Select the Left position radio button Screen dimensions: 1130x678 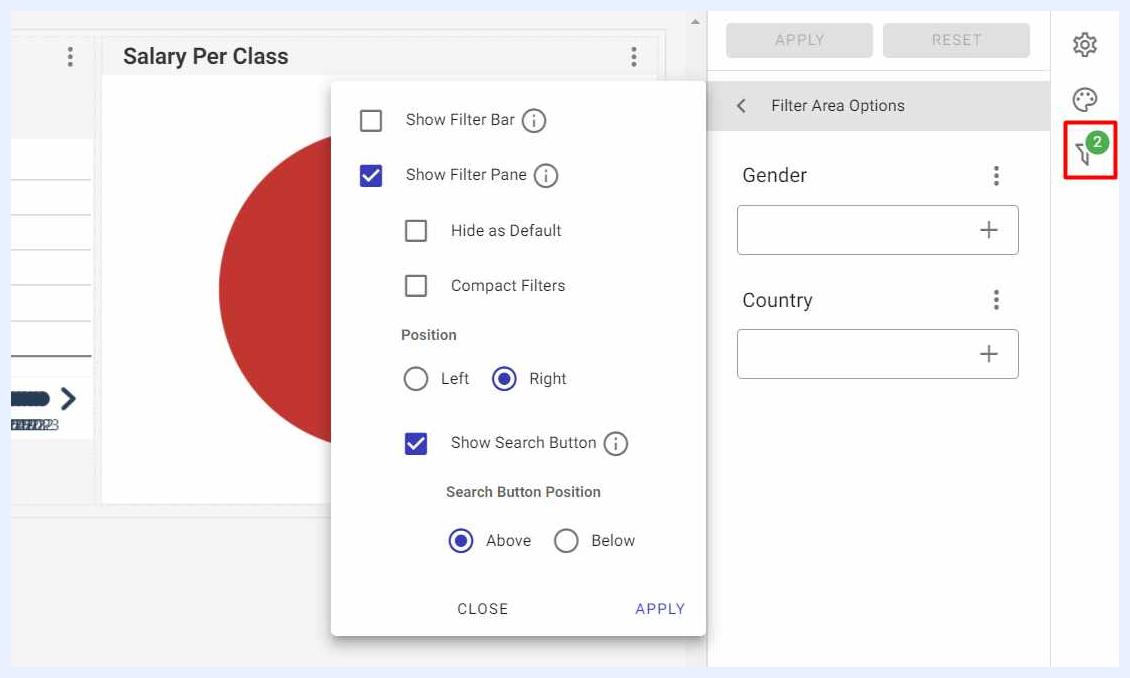[416, 378]
